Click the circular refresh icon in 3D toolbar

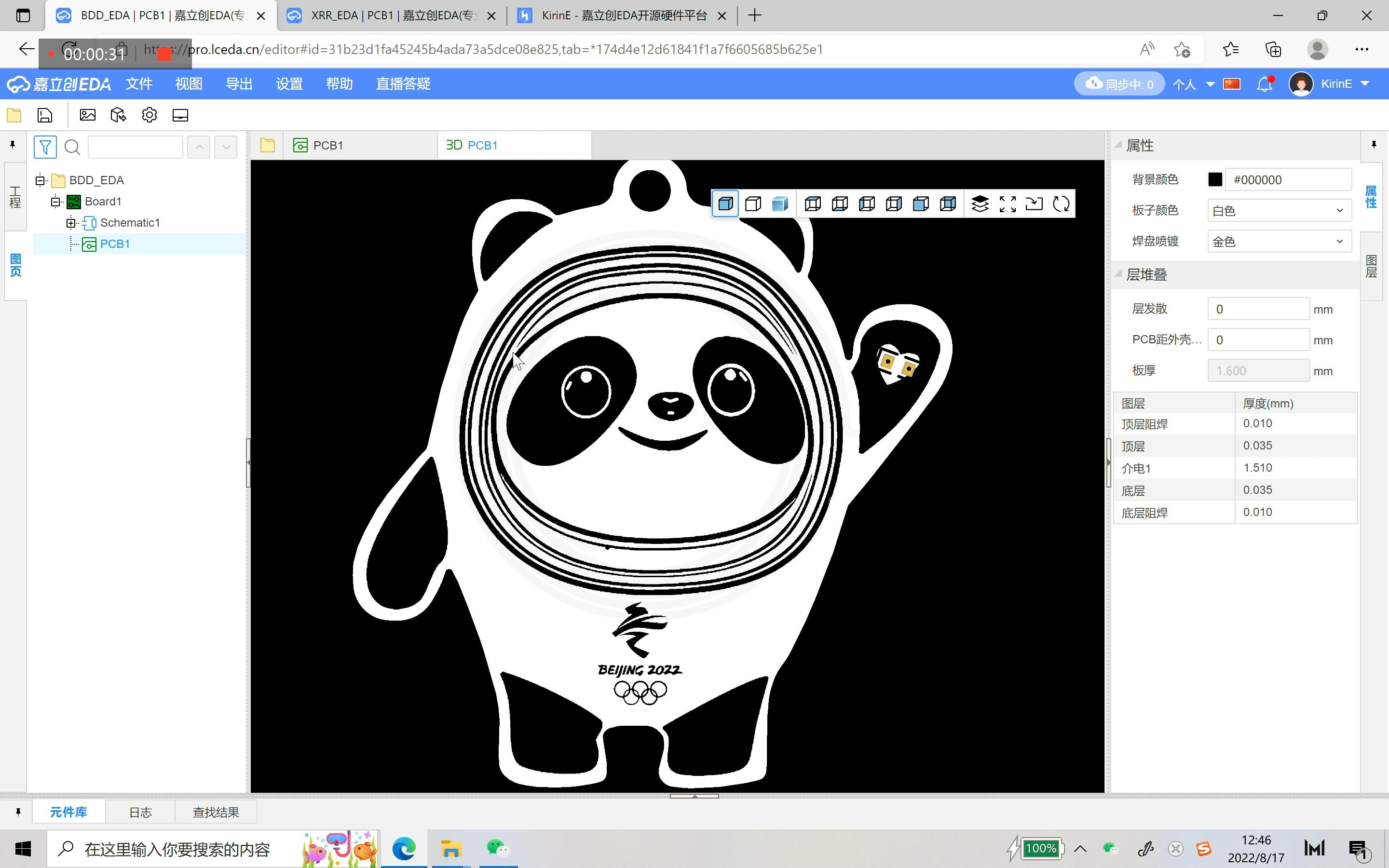coord(1061,204)
